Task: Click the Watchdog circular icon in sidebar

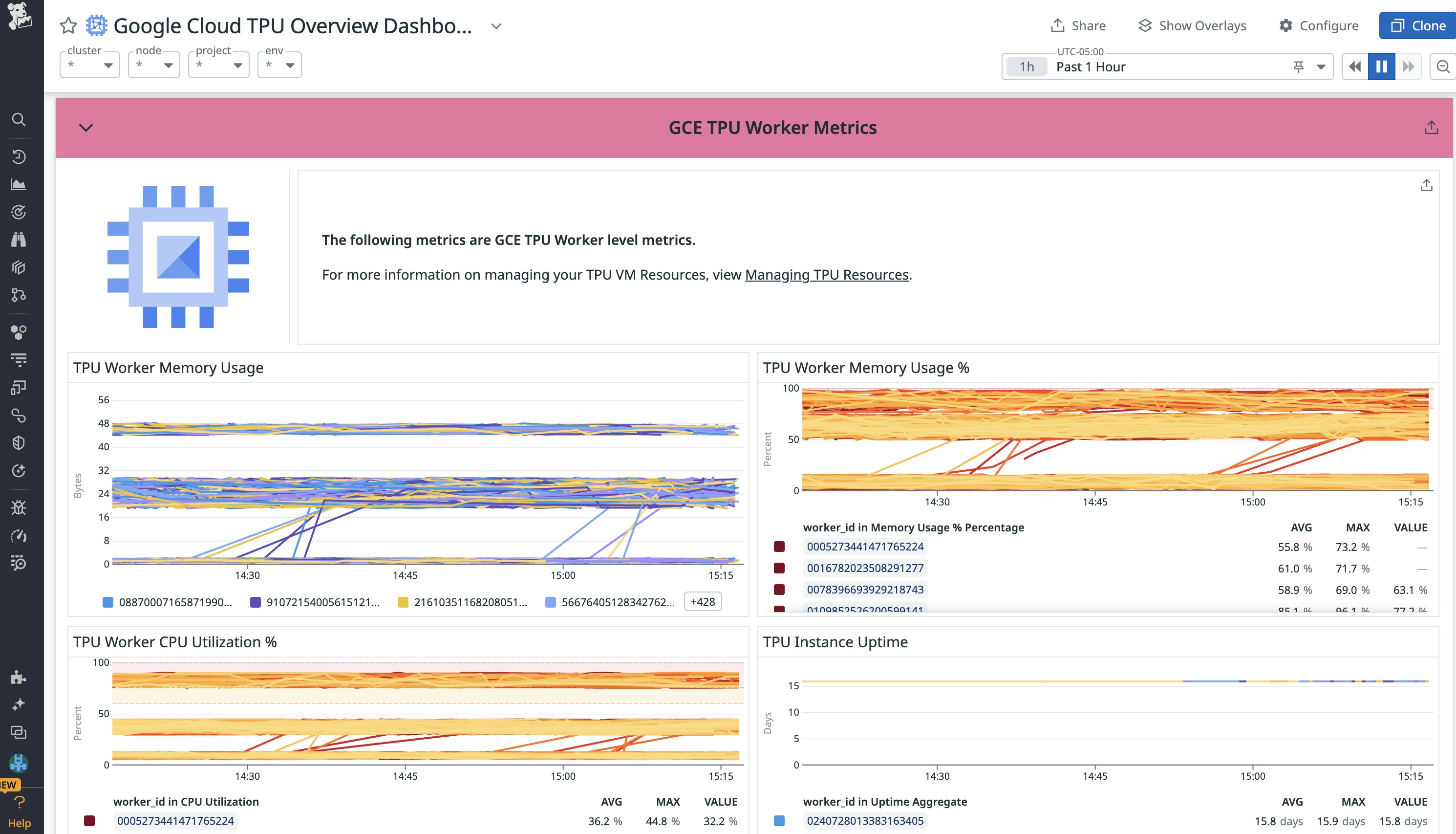Action: (x=19, y=211)
